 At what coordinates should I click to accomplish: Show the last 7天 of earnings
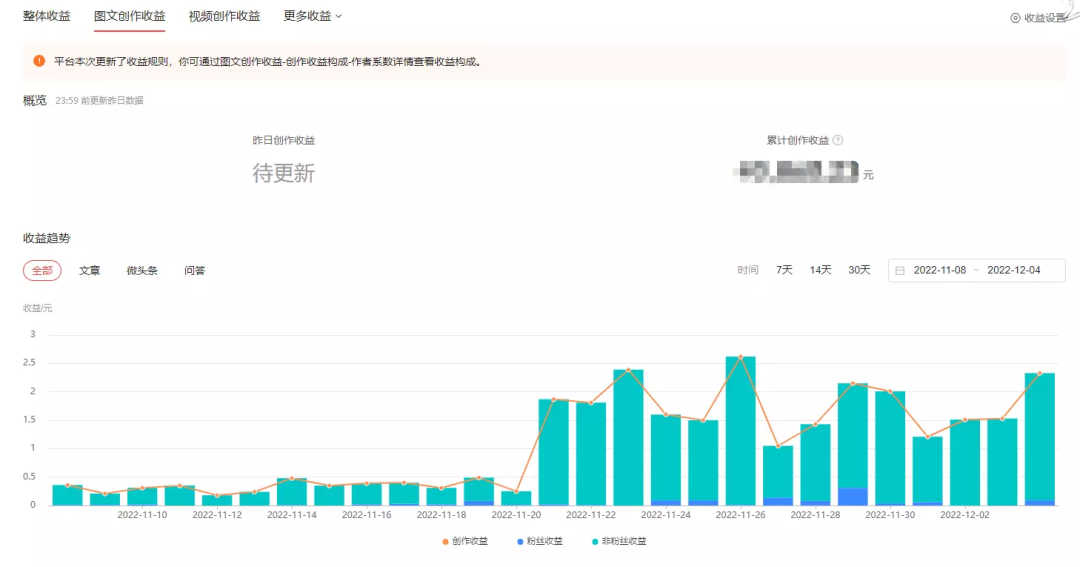coord(784,270)
